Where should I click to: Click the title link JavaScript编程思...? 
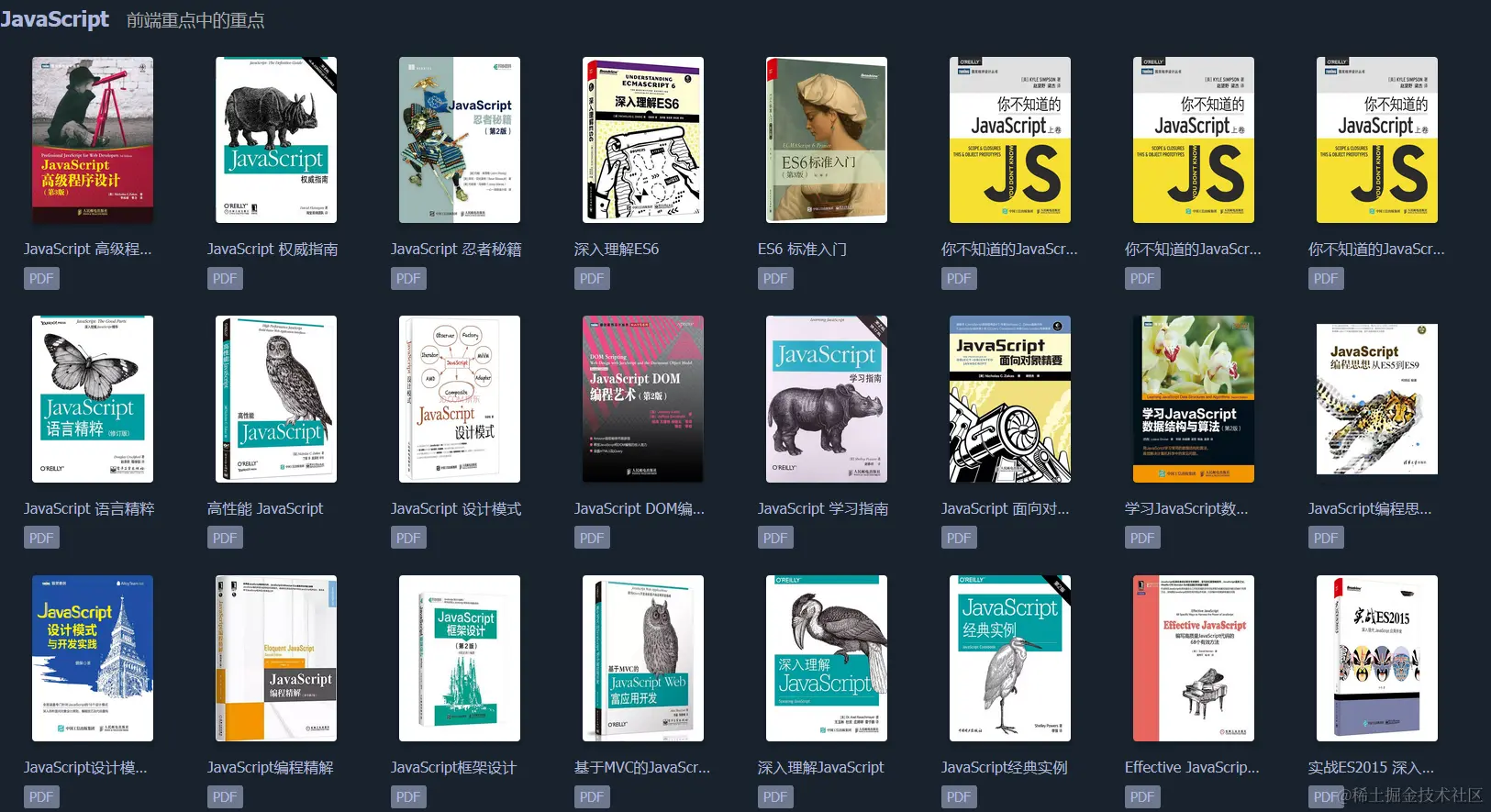point(1370,508)
